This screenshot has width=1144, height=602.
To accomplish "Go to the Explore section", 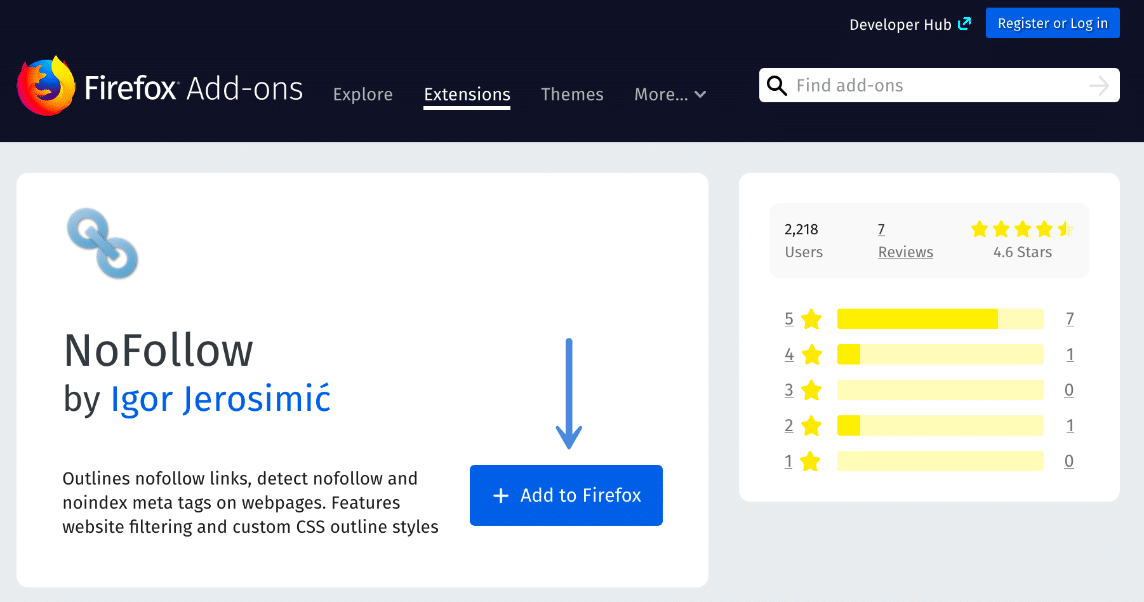I will click(363, 94).
